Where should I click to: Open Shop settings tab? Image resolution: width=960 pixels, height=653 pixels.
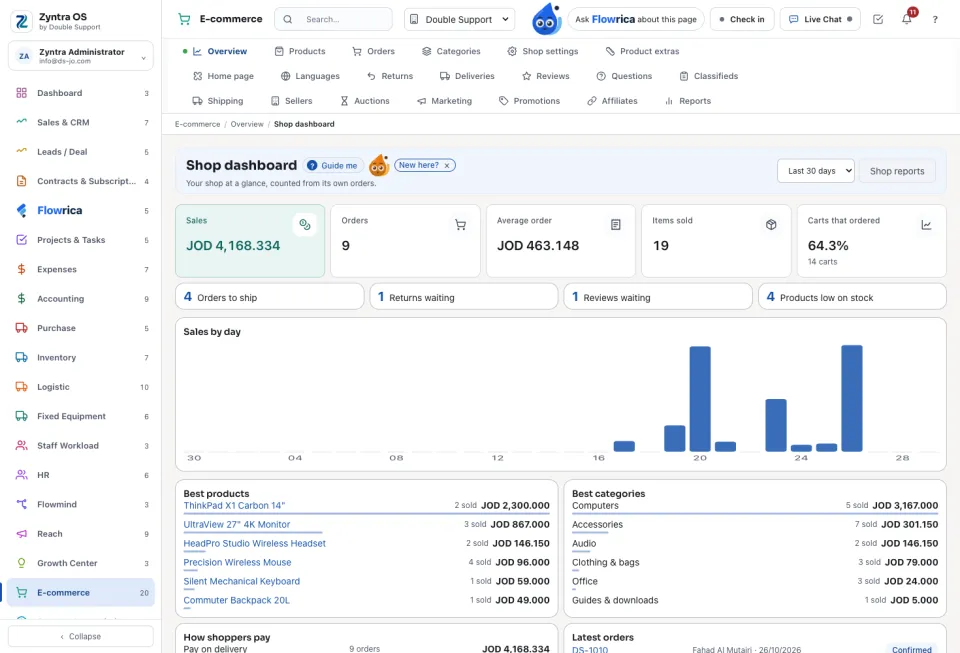click(x=542, y=51)
